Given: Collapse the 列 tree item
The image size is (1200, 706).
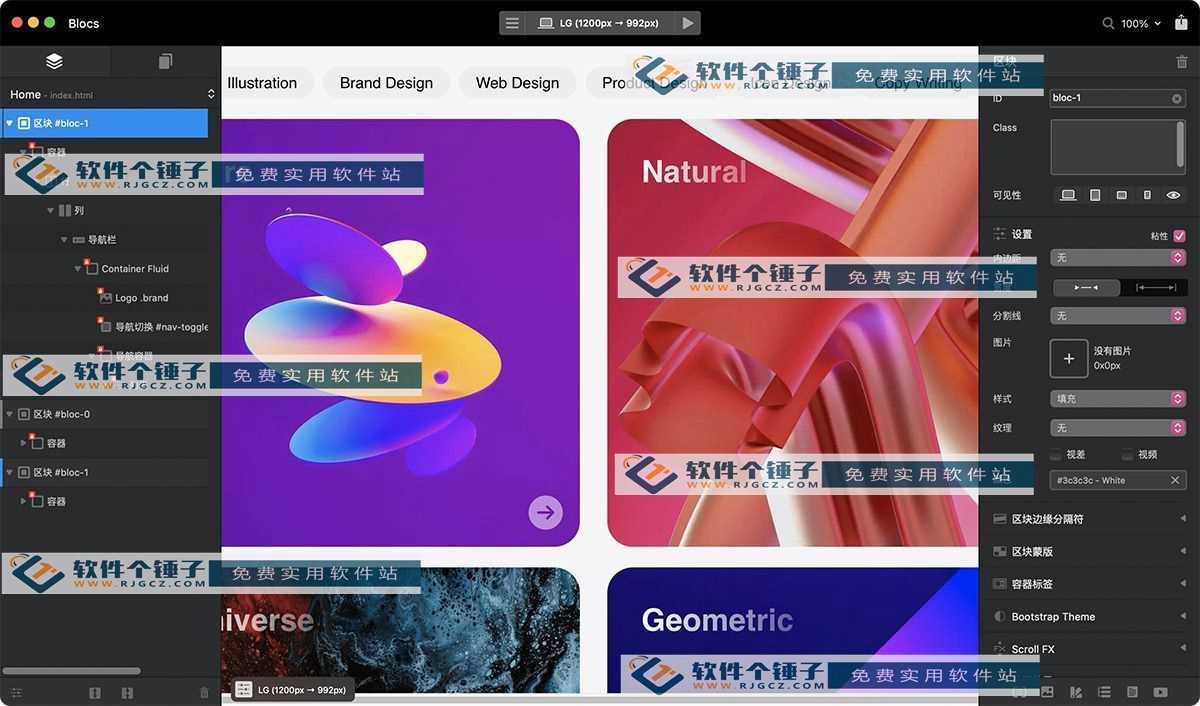Looking at the screenshot, I should coord(50,211).
